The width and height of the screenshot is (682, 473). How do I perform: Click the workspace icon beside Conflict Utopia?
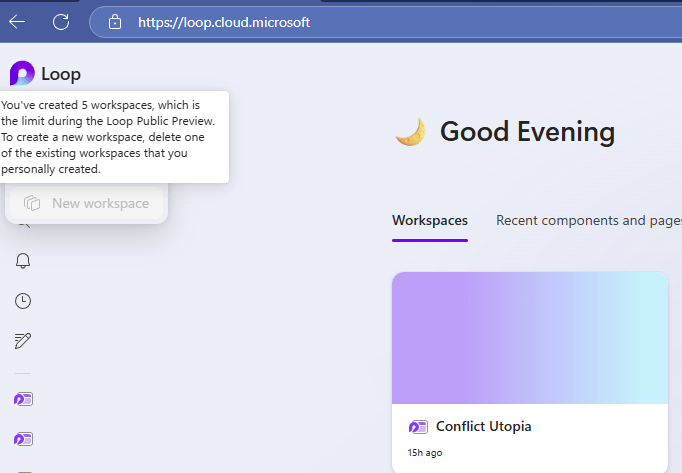click(418, 427)
